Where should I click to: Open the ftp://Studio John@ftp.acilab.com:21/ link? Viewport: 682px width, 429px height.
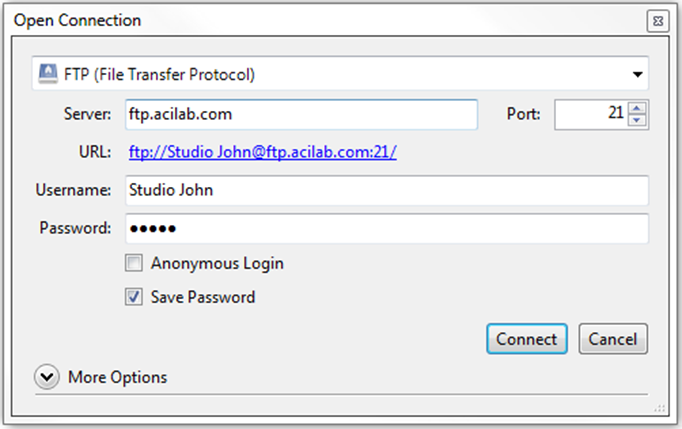(x=262, y=152)
